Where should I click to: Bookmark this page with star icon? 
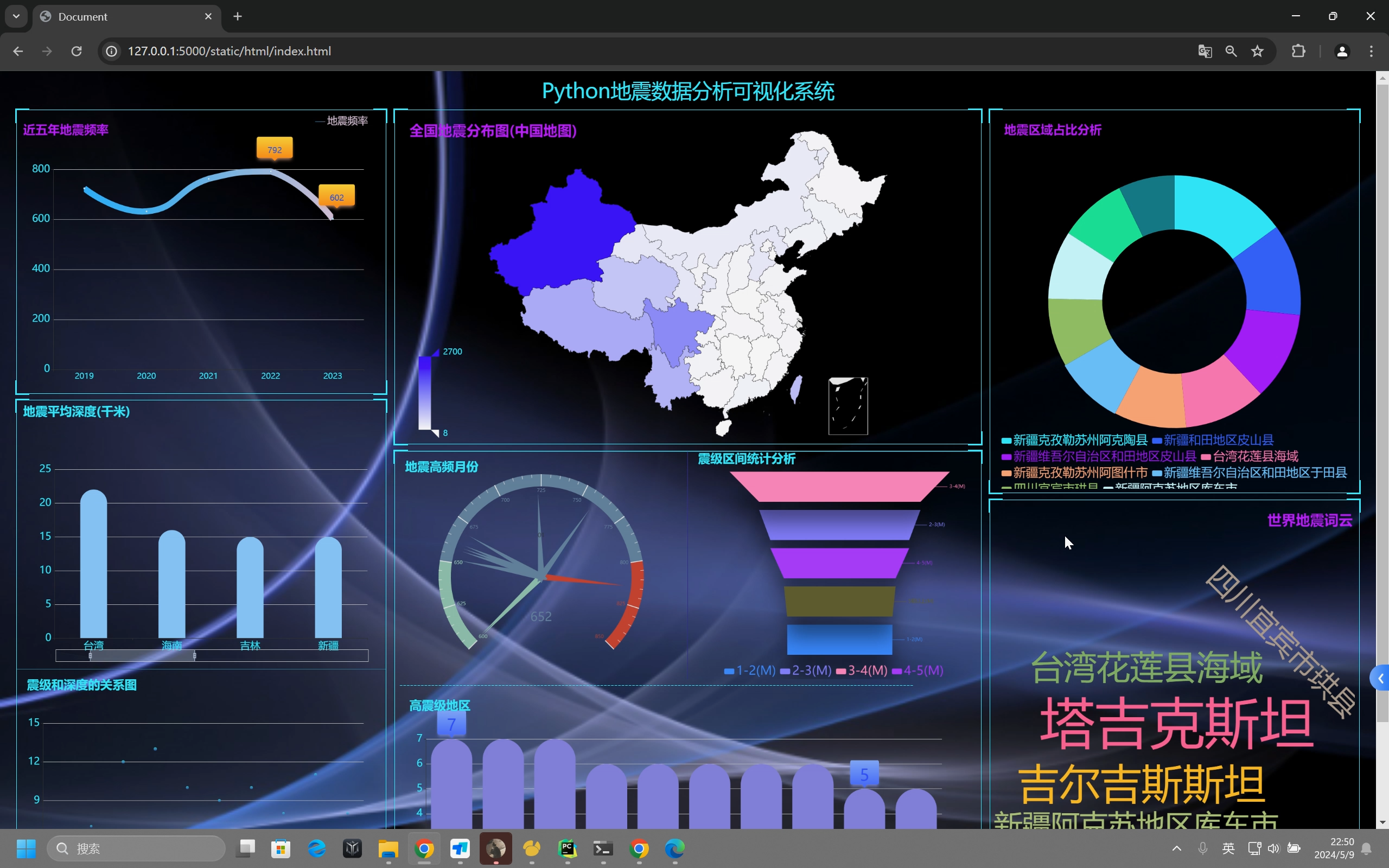[x=1258, y=51]
